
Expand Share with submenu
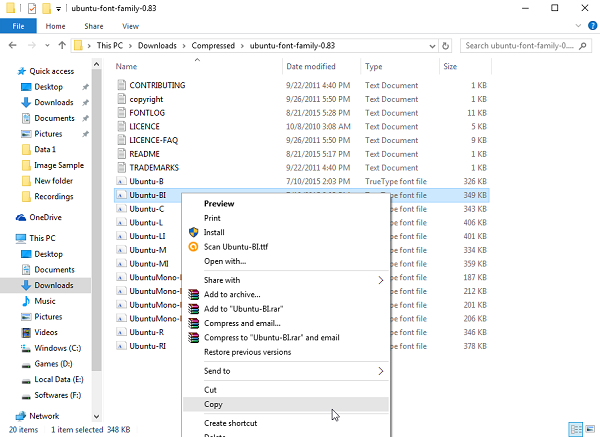(381, 280)
